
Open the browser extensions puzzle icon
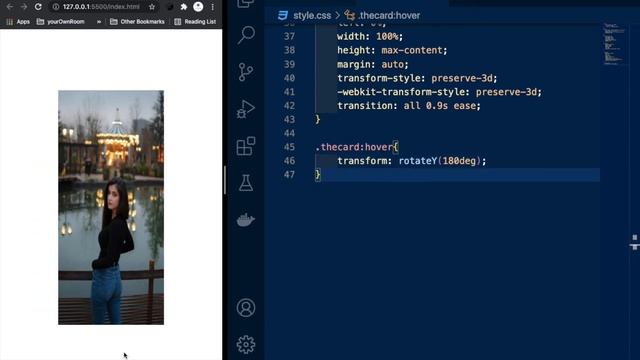point(184,7)
